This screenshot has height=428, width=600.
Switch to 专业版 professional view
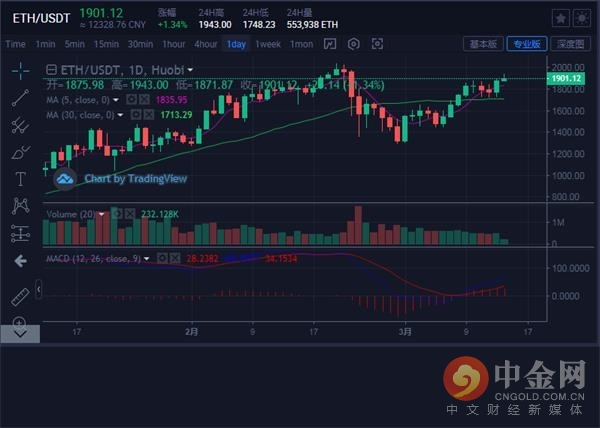pyautogui.click(x=527, y=44)
